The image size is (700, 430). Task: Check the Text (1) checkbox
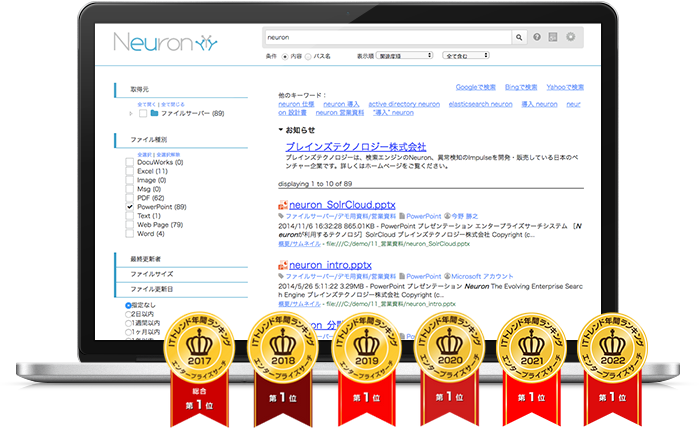click(x=129, y=216)
